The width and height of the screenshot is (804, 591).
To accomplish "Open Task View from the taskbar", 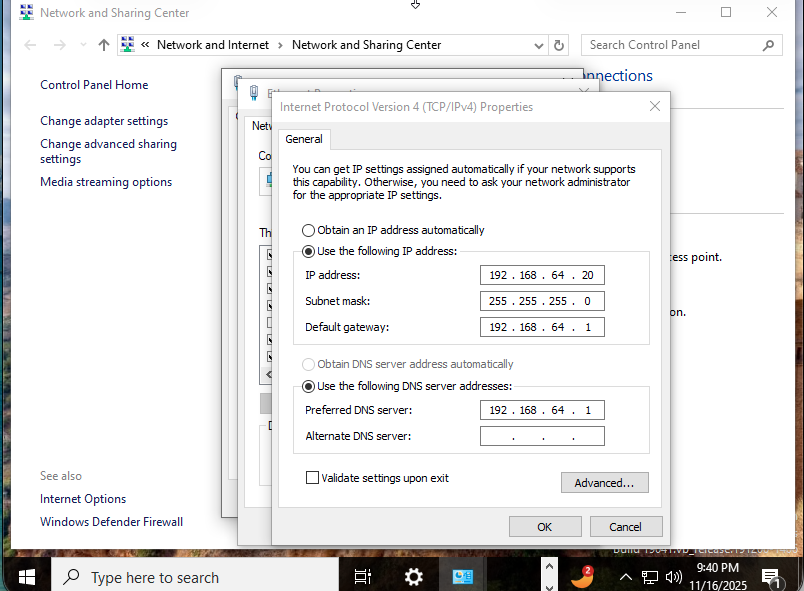I will tap(362, 576).
